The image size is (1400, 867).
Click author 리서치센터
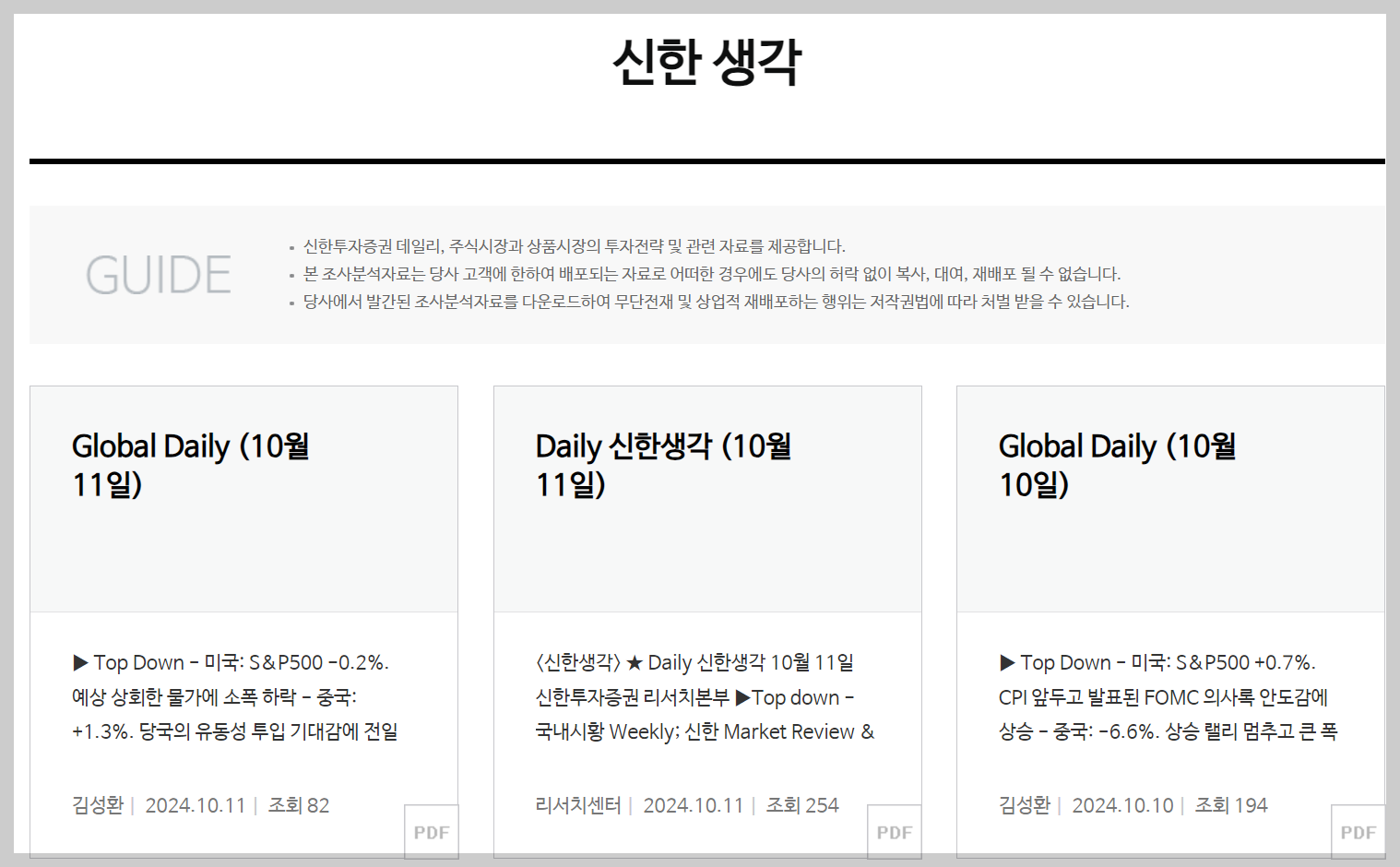tap(578, 805)
